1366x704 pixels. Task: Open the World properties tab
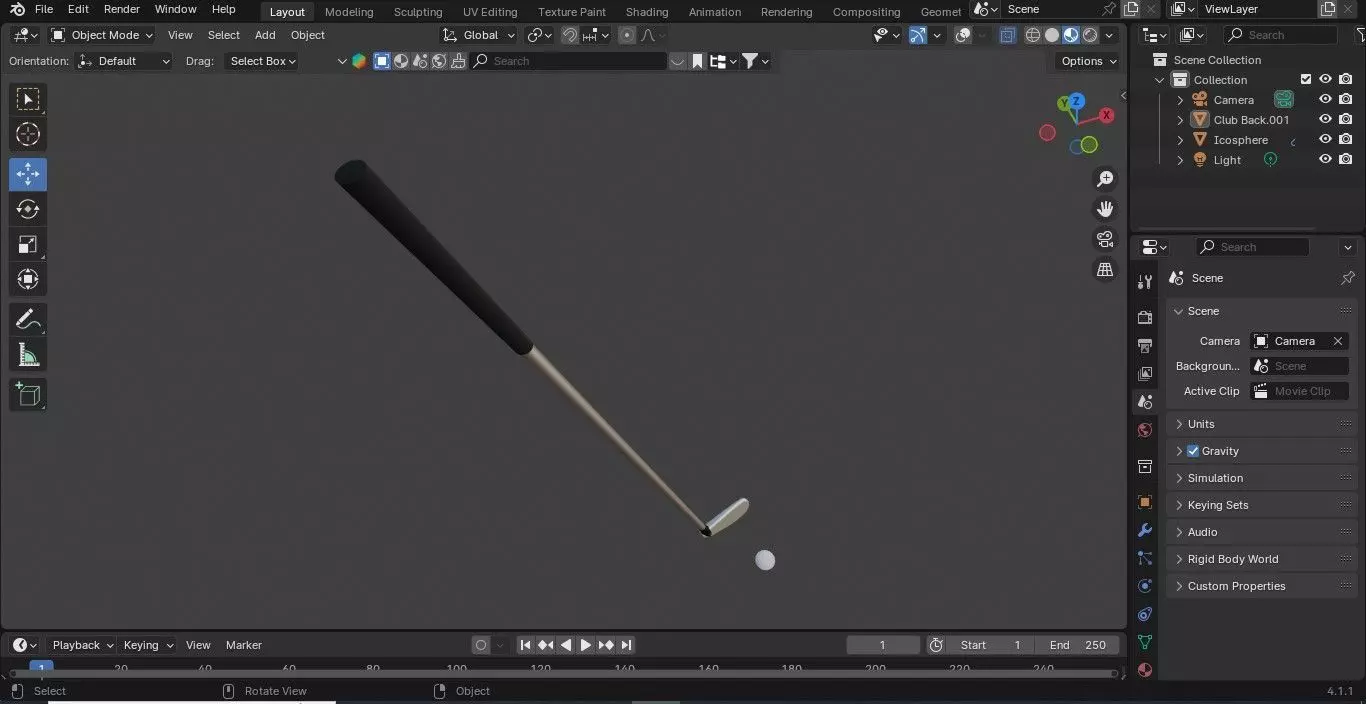coord(1145,430)
